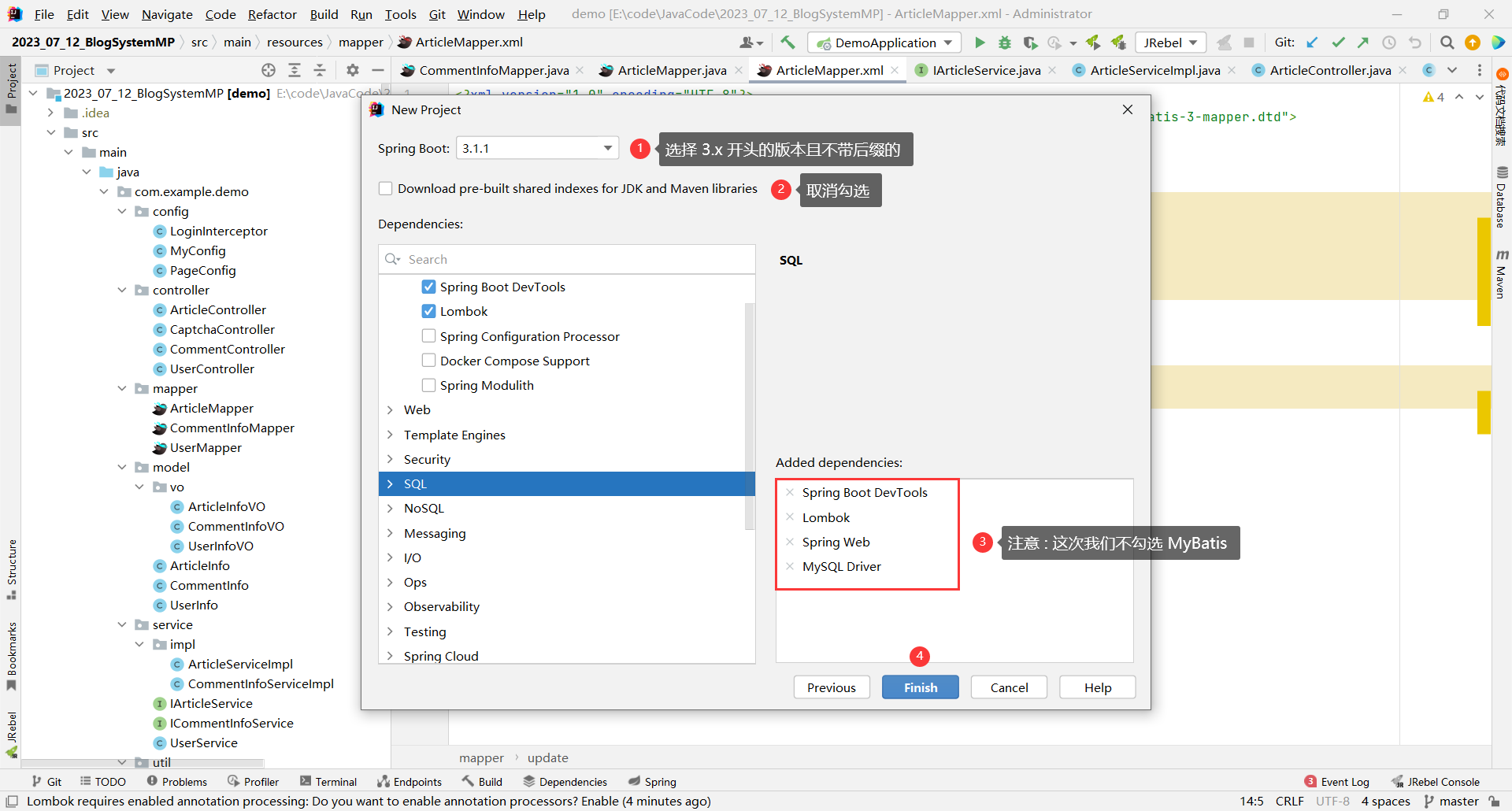Build project using the hammer icon
The height and width of the screenshot is (811, 1512).
[x=787, y=43]
